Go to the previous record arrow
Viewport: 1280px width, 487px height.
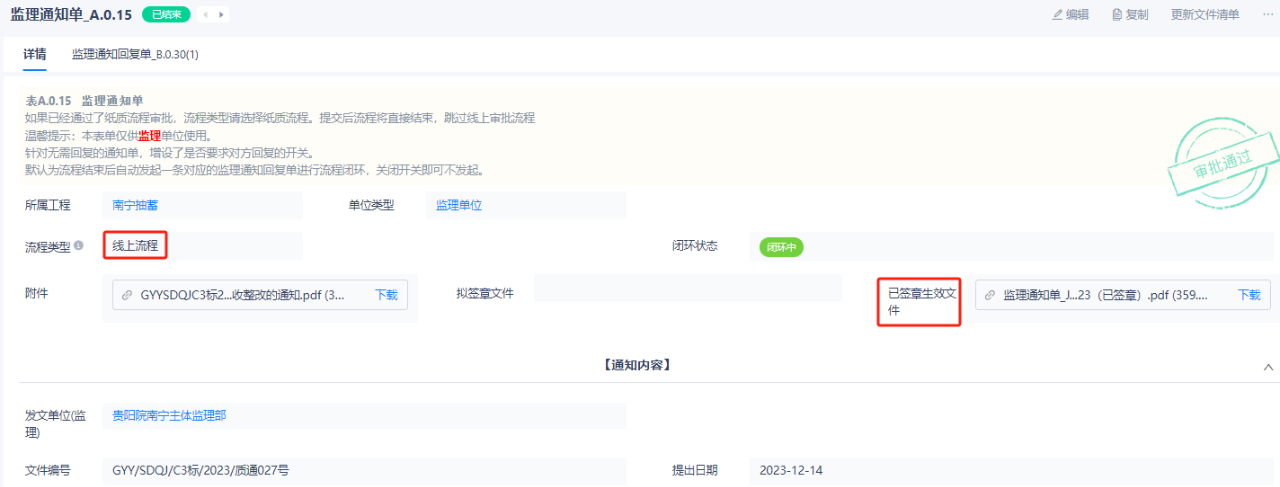[x=206, y=15]
